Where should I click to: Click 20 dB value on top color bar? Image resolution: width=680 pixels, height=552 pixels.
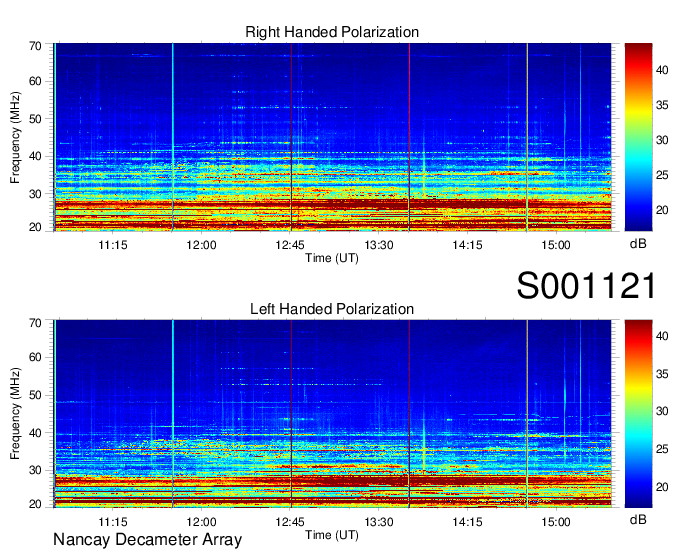[x=662, y=210]
